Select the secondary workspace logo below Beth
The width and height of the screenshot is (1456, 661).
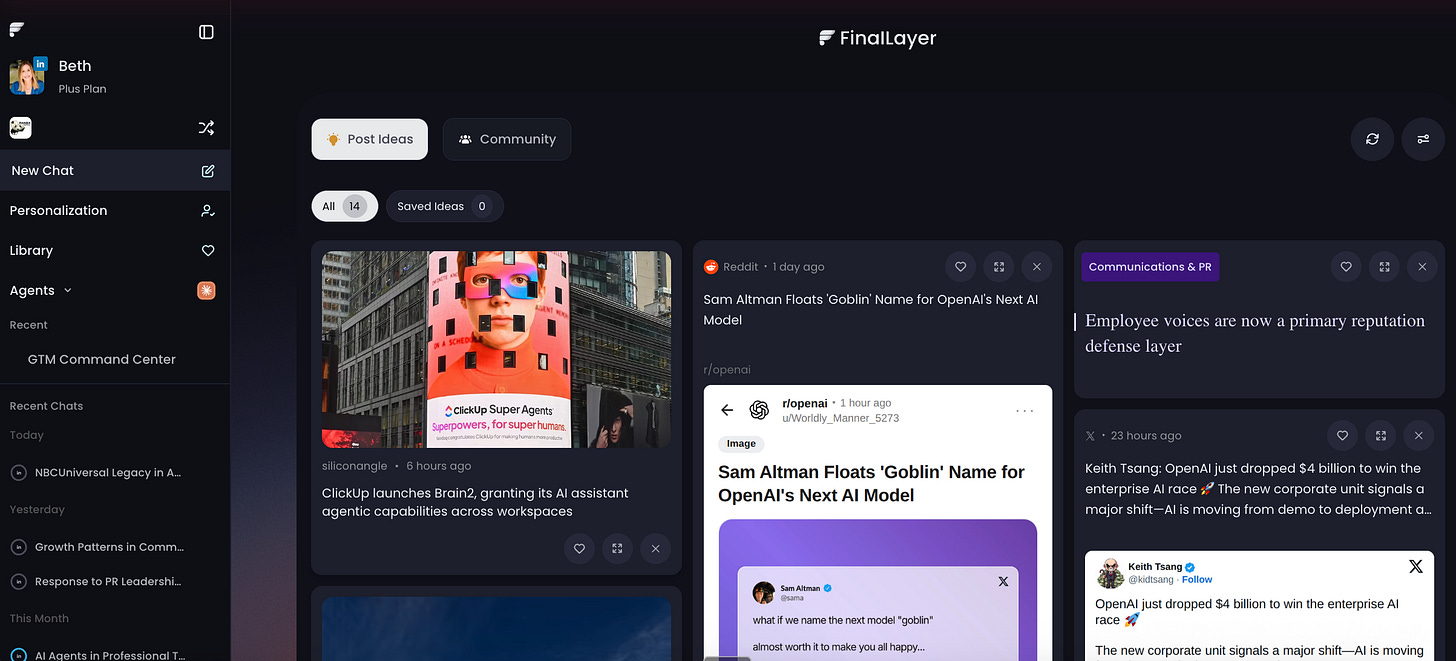21,127
